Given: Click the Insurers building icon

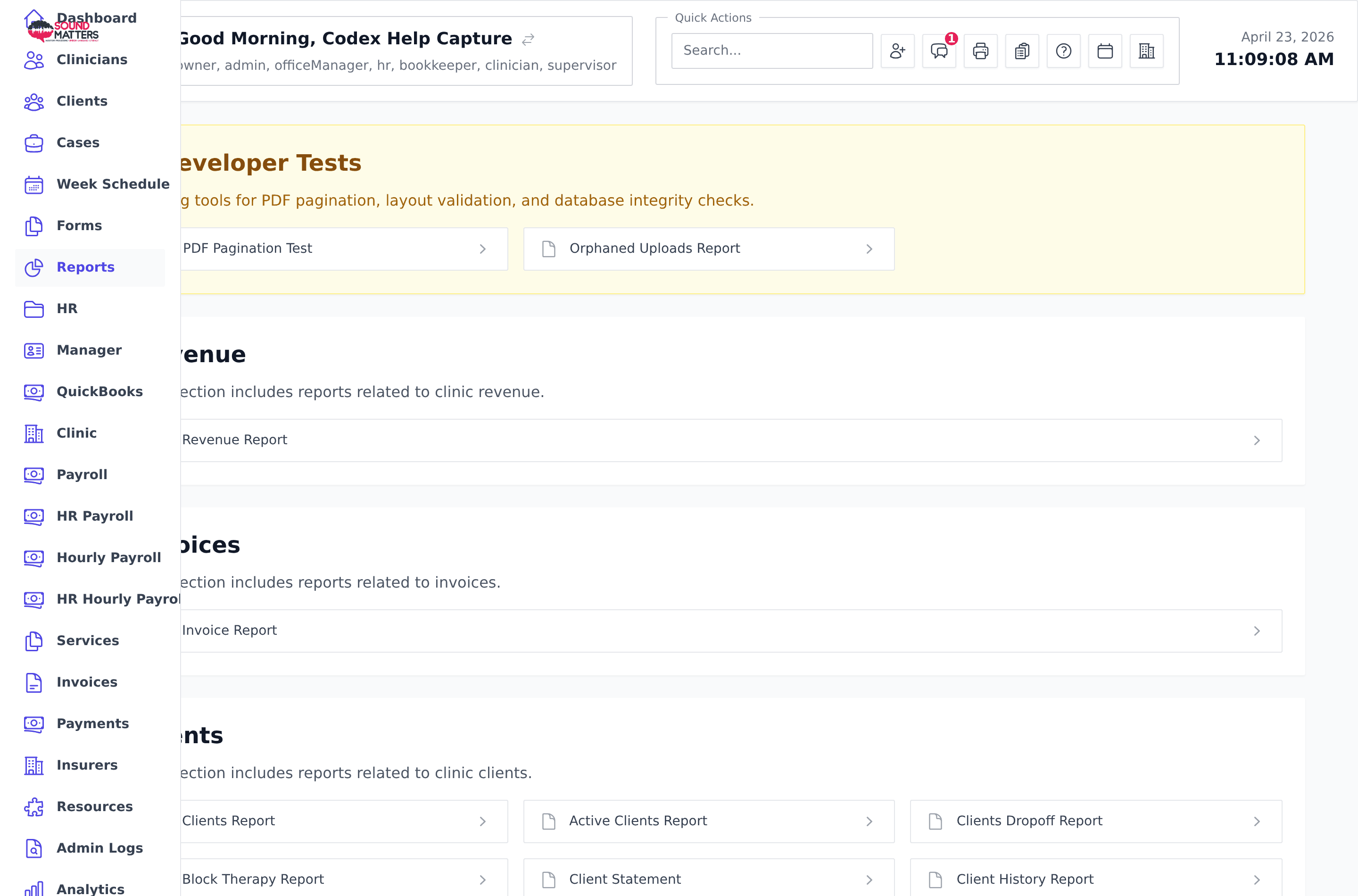Looking at the screenshot, I should [33, 766].
